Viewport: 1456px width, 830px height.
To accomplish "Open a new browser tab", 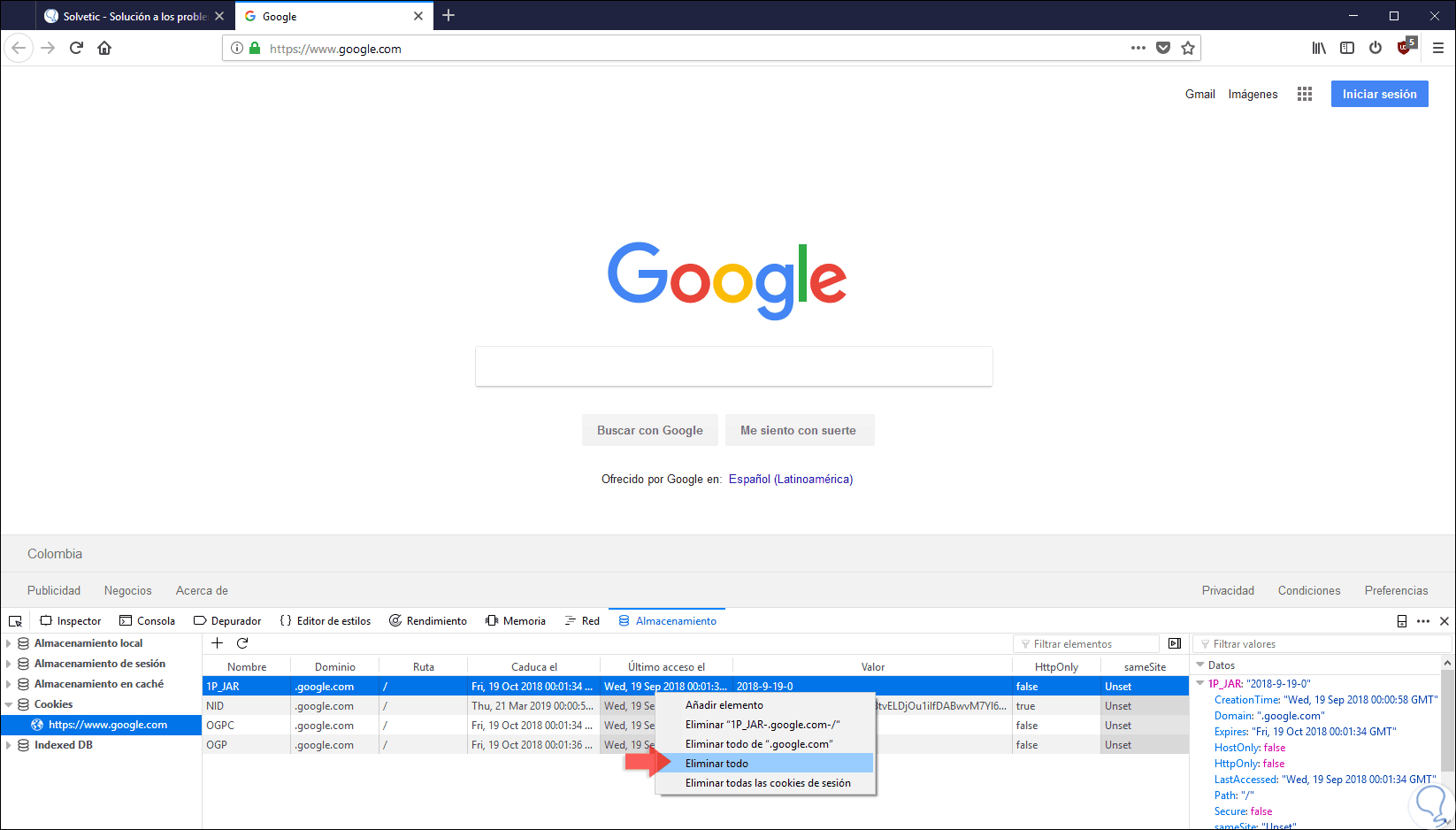I will click(x=448, y=15).
